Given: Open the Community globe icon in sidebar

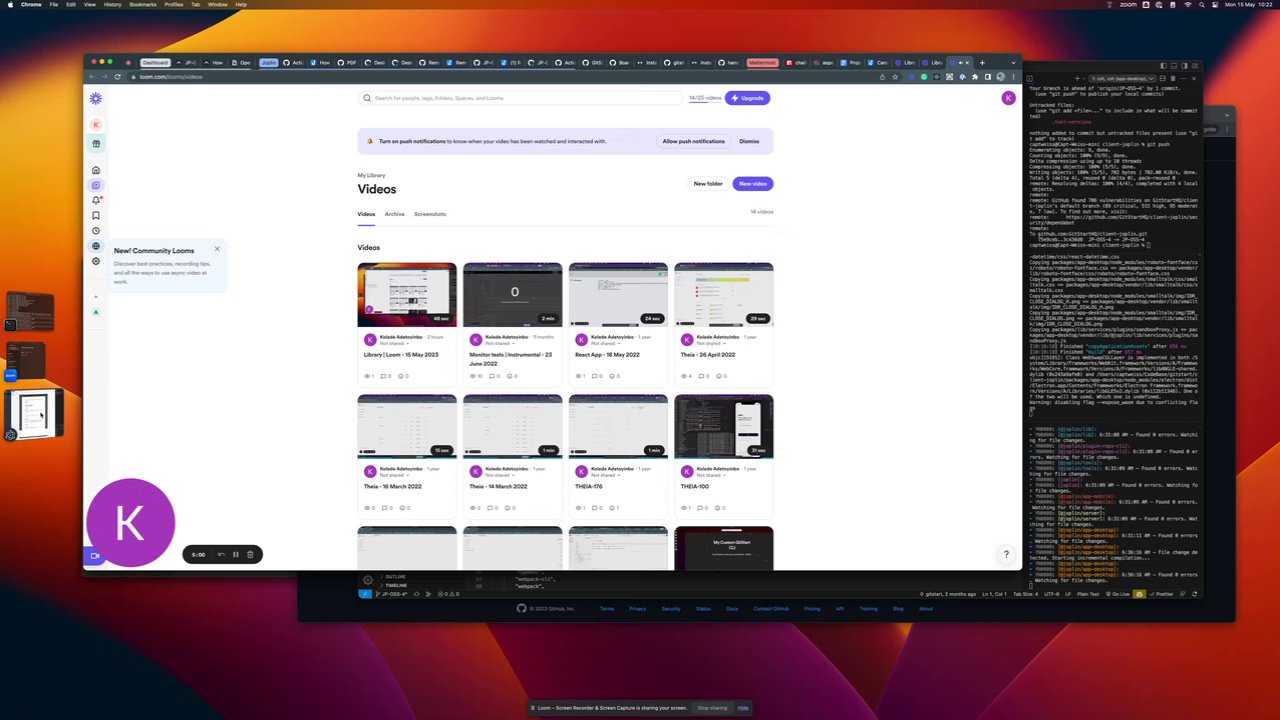Looking at the screenshot, I should [x=96, y=246].
